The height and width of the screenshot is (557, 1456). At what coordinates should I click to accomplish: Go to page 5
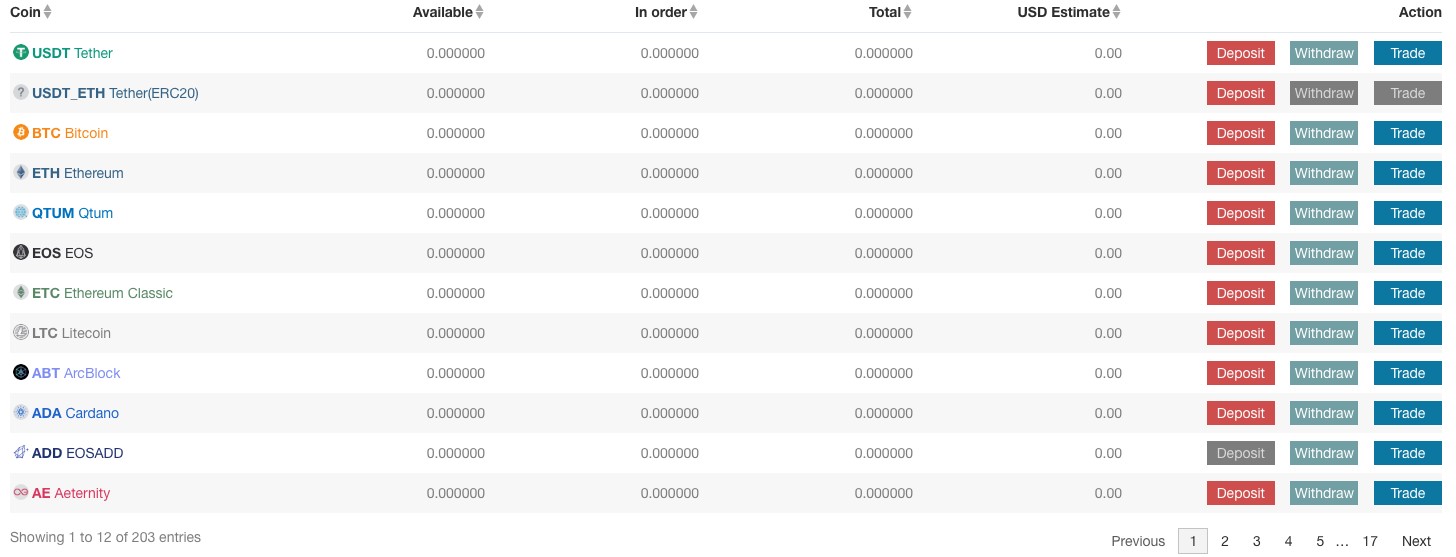pos(1320,541)
